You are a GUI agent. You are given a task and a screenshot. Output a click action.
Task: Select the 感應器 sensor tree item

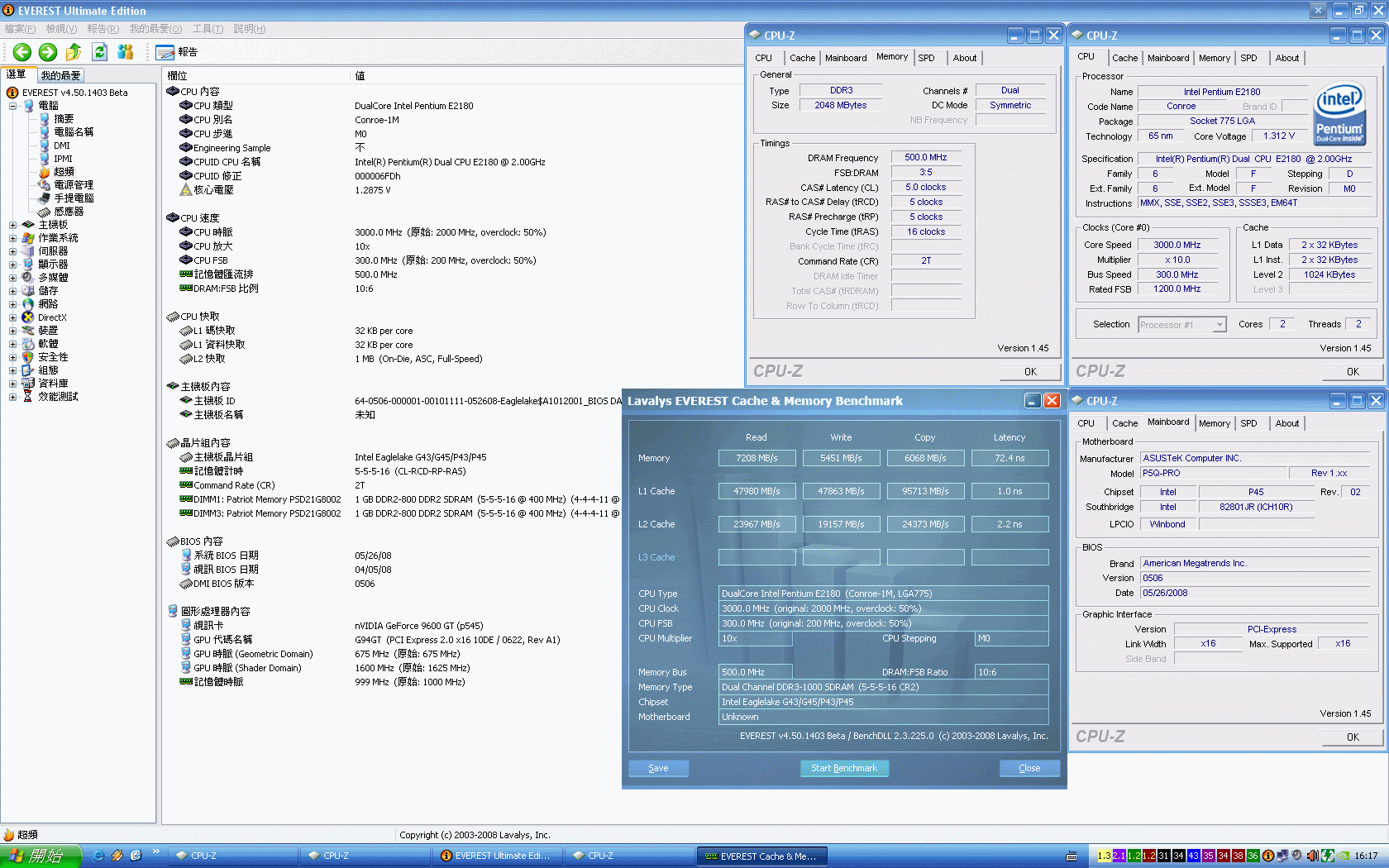click(69, 212)
